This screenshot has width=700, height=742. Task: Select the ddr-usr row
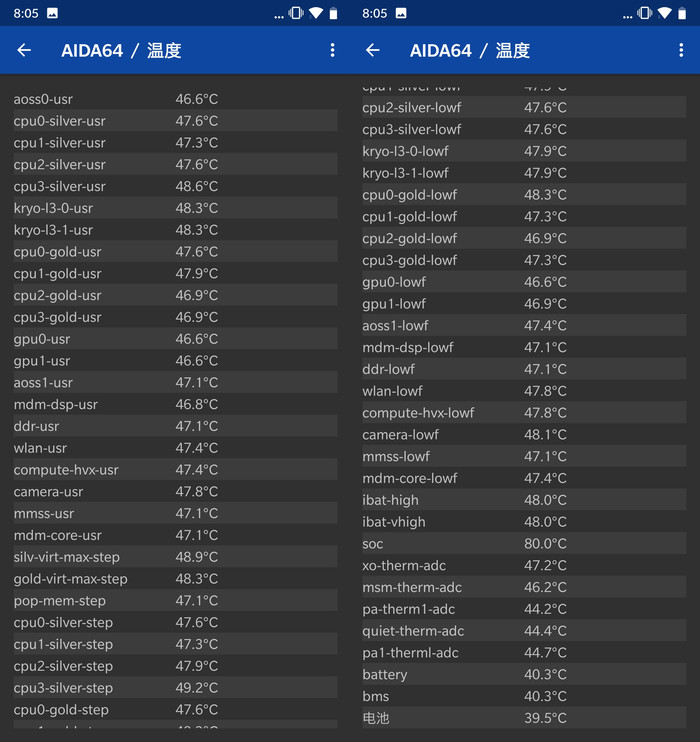click(175, 426)
